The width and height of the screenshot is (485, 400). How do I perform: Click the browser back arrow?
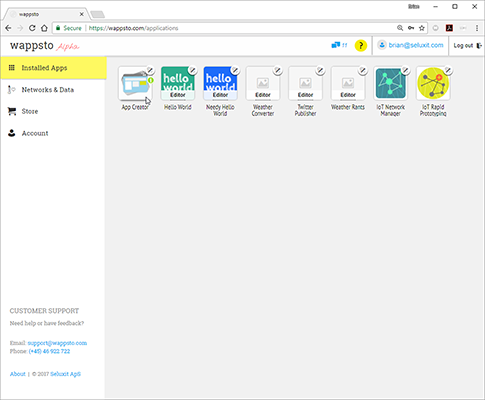tap(8, 28)
